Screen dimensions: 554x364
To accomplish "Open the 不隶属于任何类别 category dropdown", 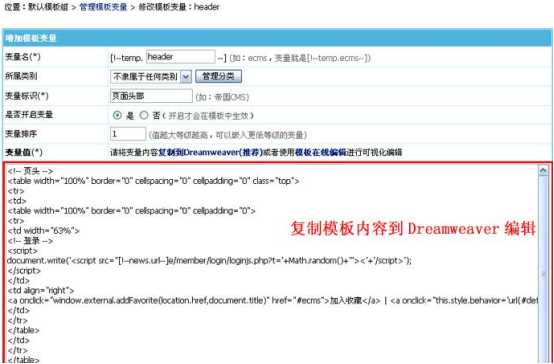I will 151,76.
